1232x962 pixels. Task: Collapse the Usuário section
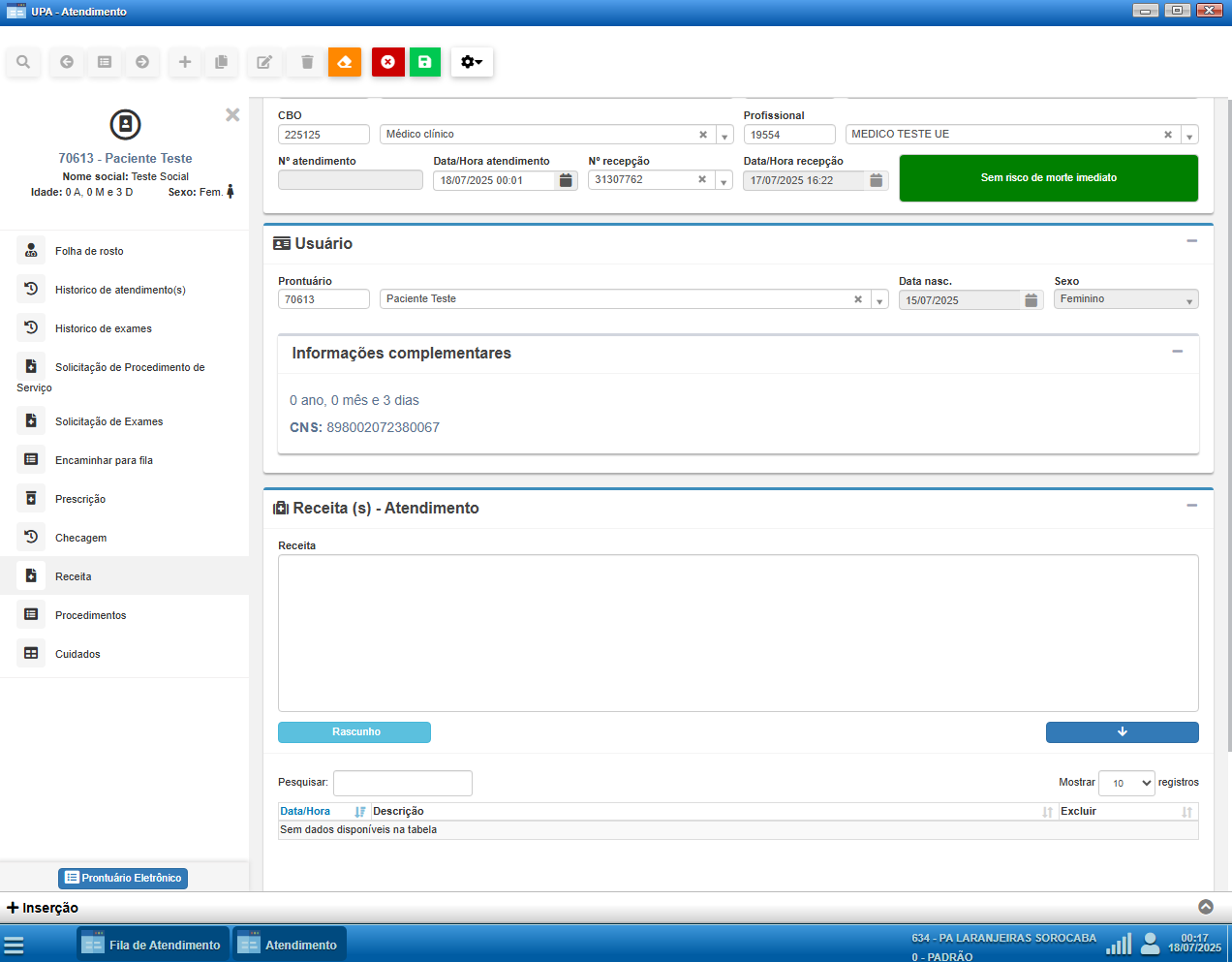point(1191,241)
